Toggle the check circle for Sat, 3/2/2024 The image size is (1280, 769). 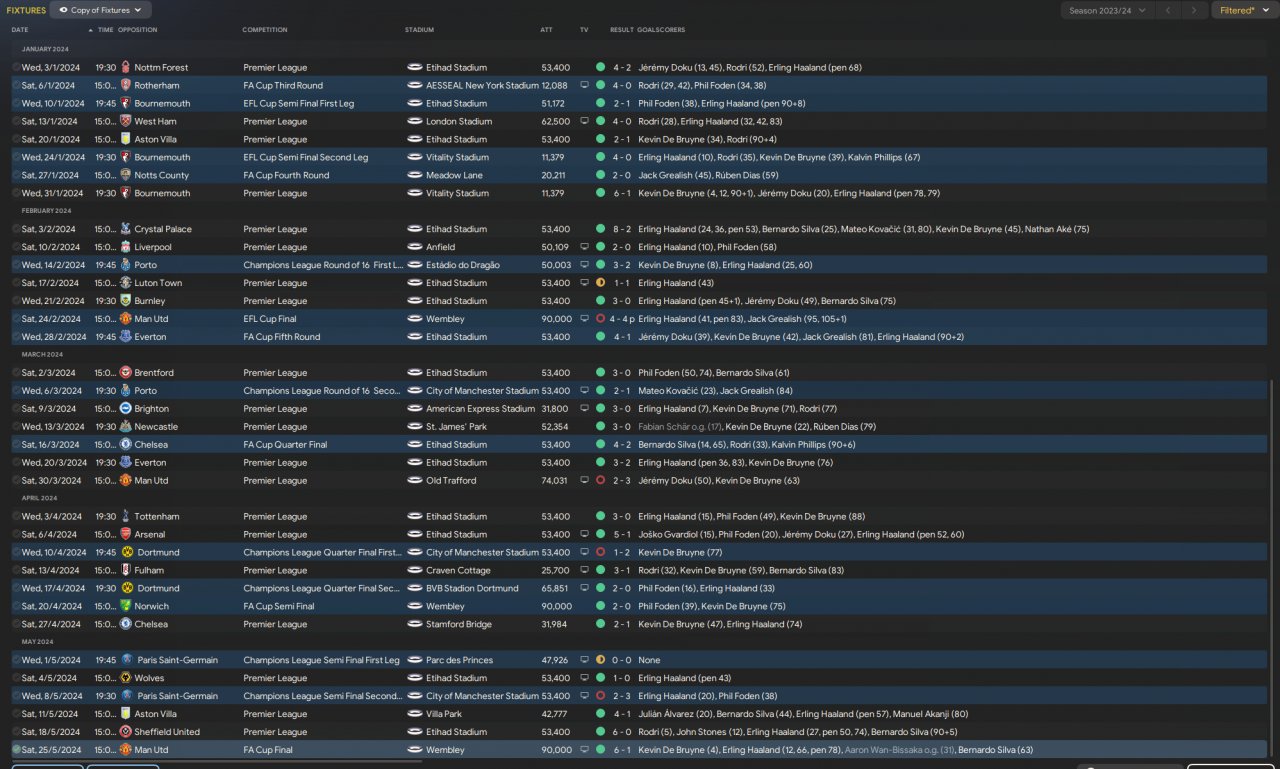pos(16,229)
